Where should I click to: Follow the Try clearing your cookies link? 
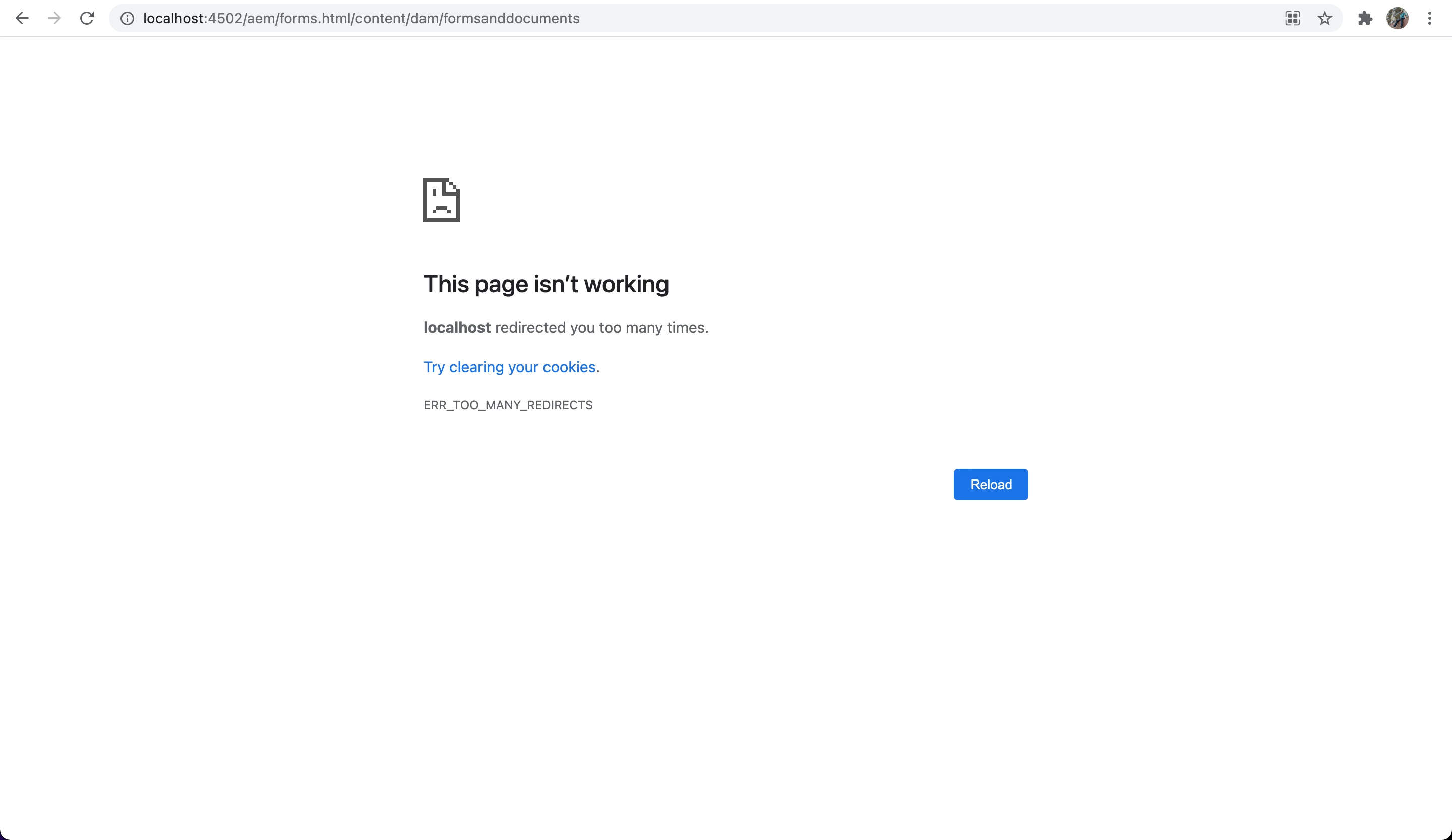[x=509, y=367]
